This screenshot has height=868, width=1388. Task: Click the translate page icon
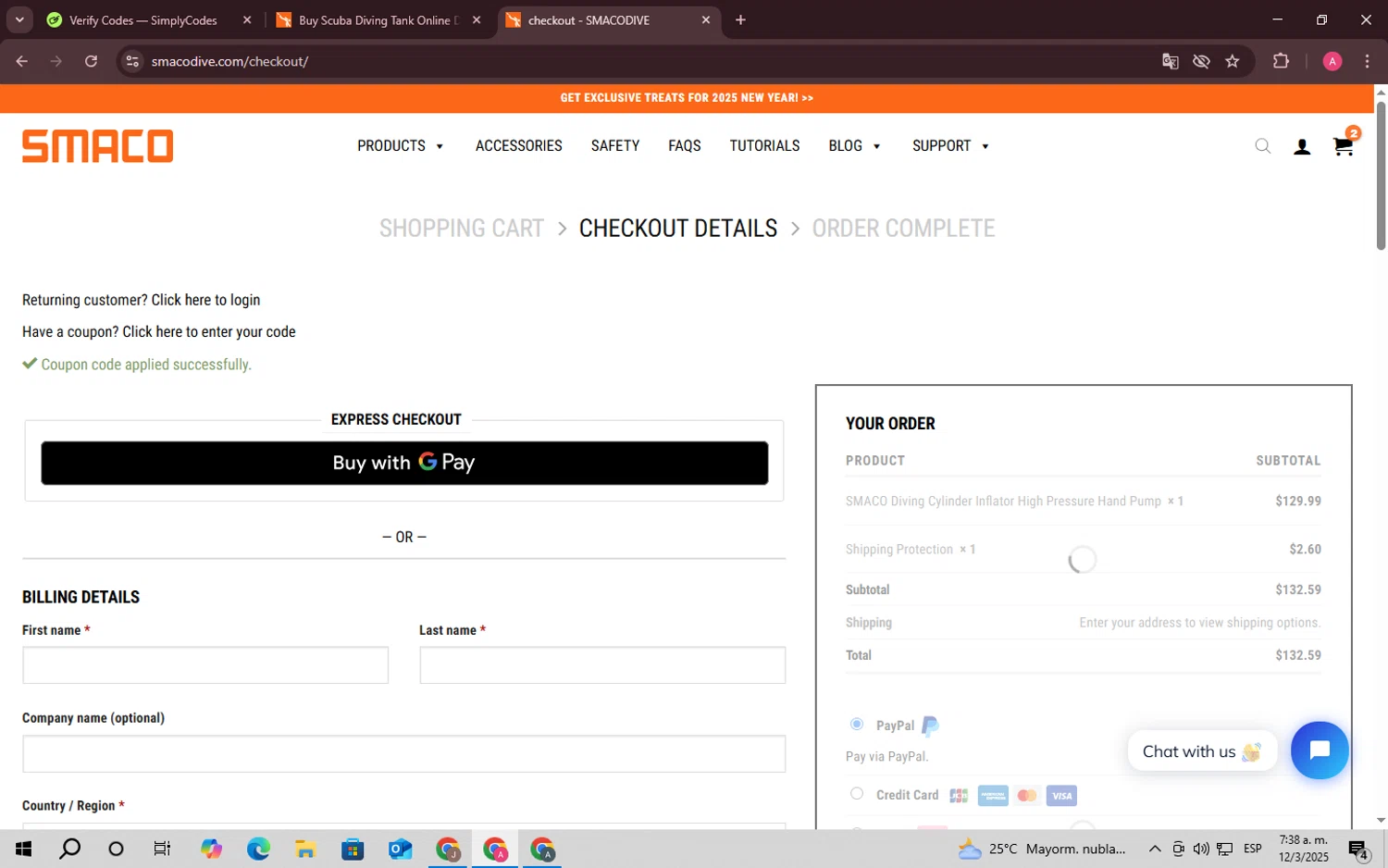pyautogui.click(x=1171, y=61)
